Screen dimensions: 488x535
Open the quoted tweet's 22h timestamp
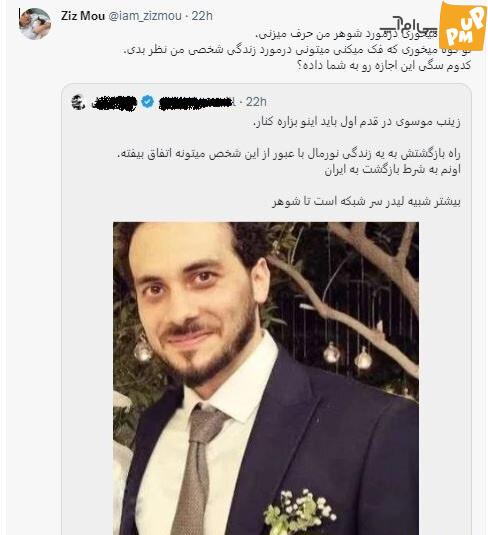pyautogui.click(x=256, y=102)
